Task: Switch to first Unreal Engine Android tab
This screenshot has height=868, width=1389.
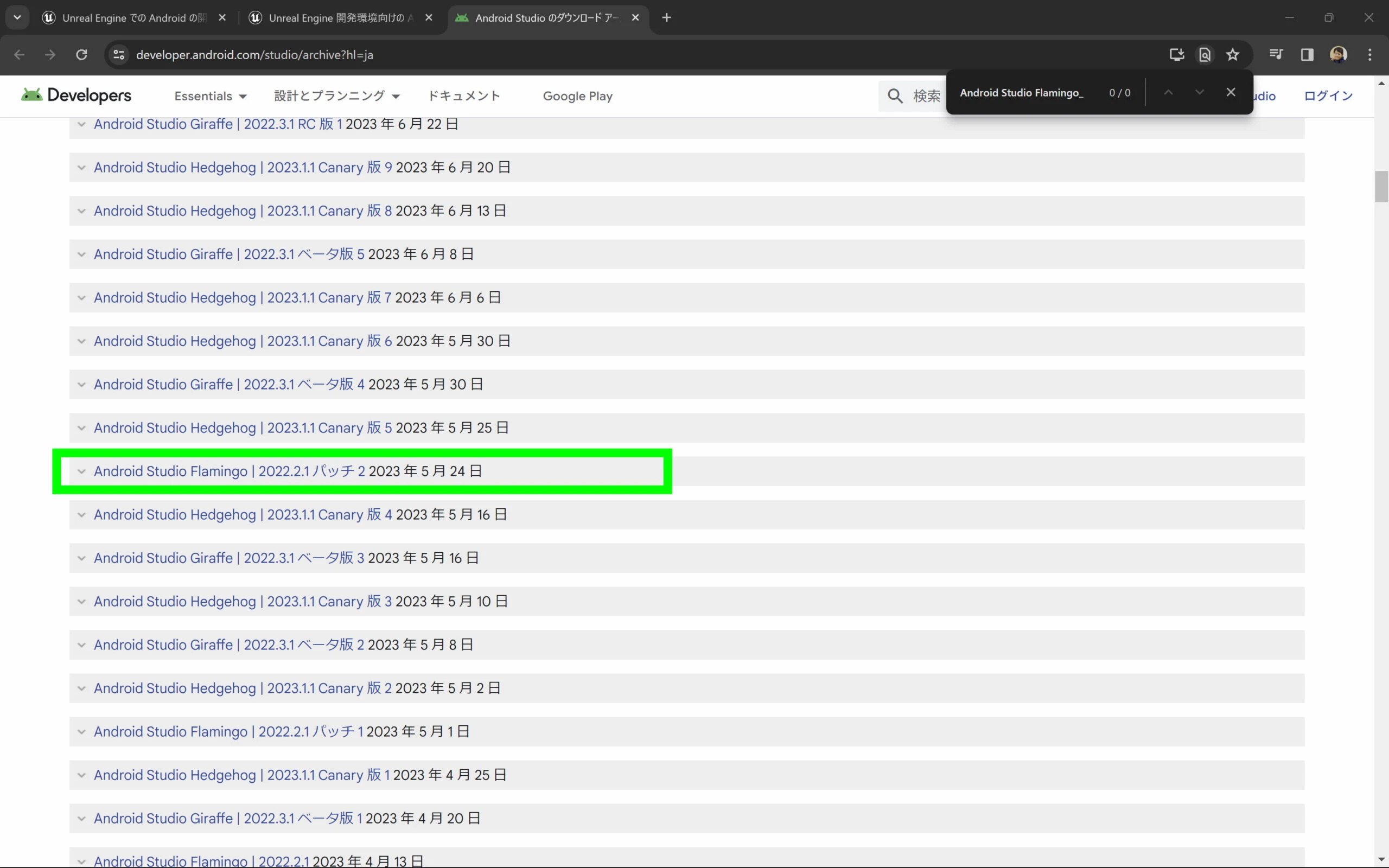Action: click(133, 18)
